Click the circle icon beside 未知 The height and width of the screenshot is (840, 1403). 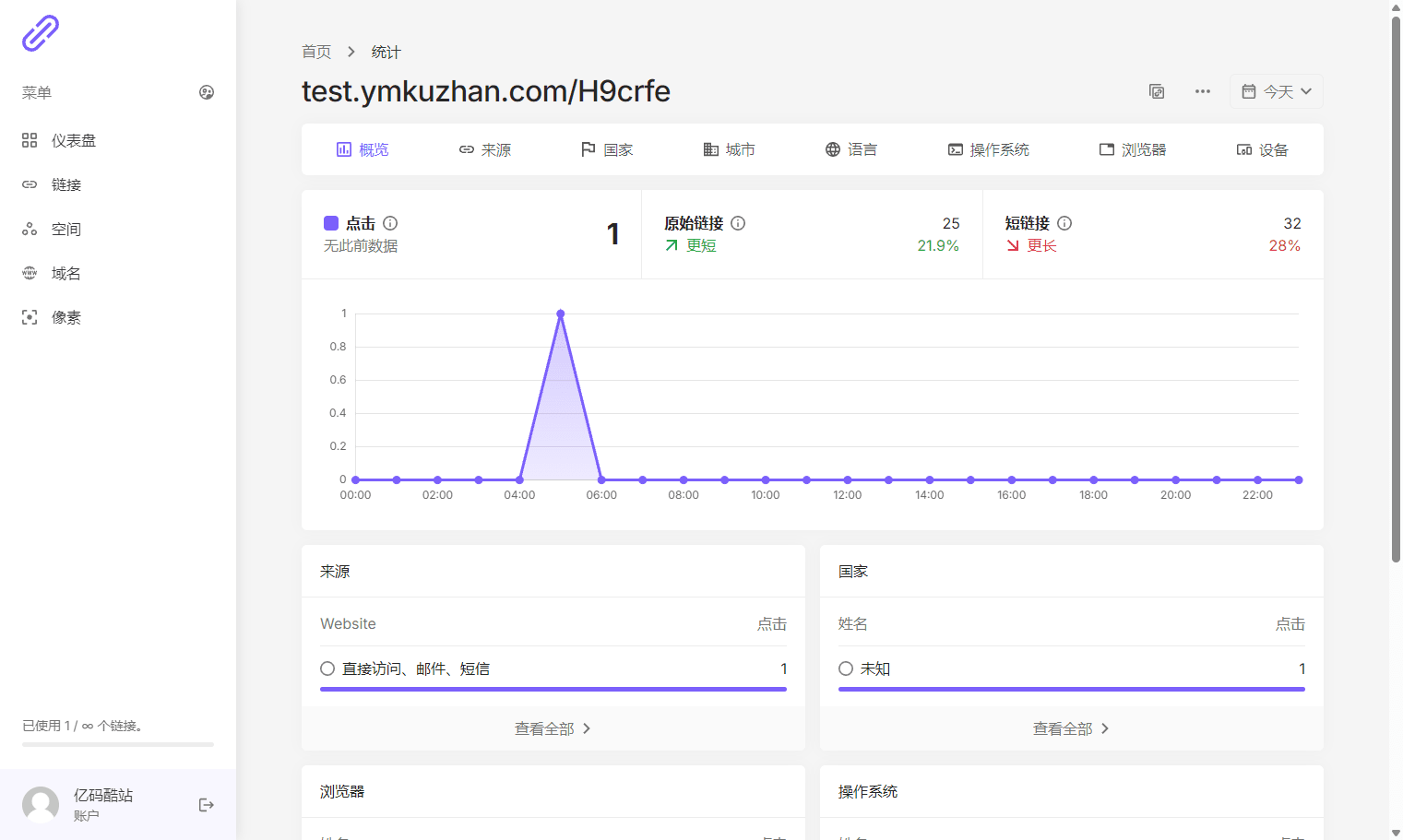846,668
